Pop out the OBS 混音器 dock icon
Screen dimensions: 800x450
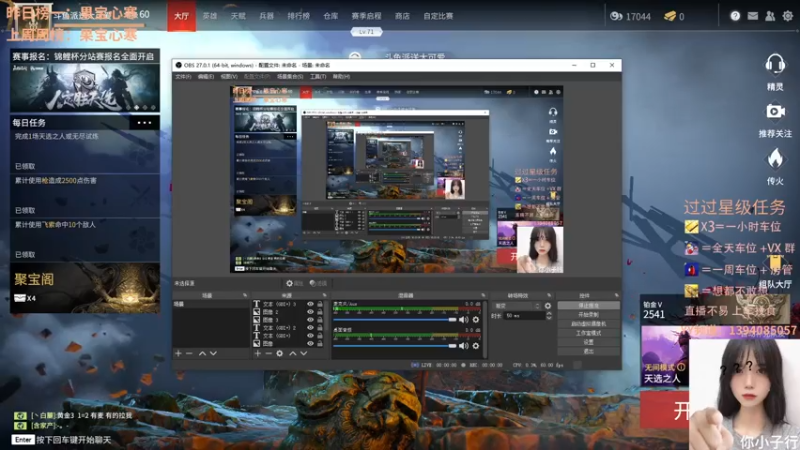point(483,295)
